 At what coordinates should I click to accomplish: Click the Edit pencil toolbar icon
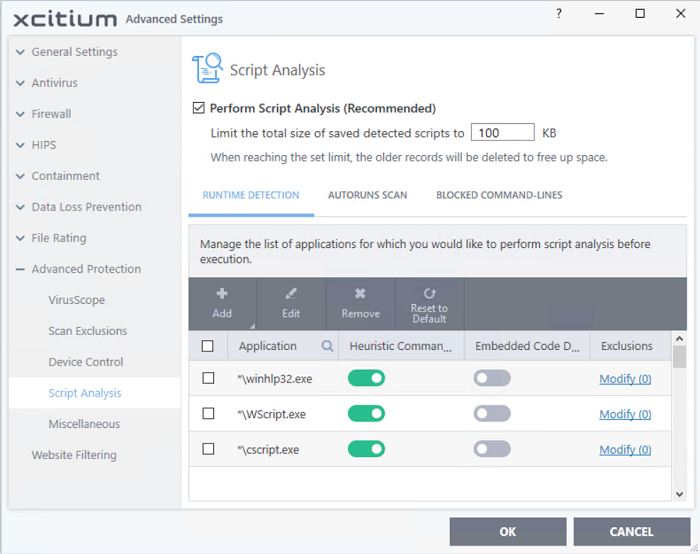point(291,294)
